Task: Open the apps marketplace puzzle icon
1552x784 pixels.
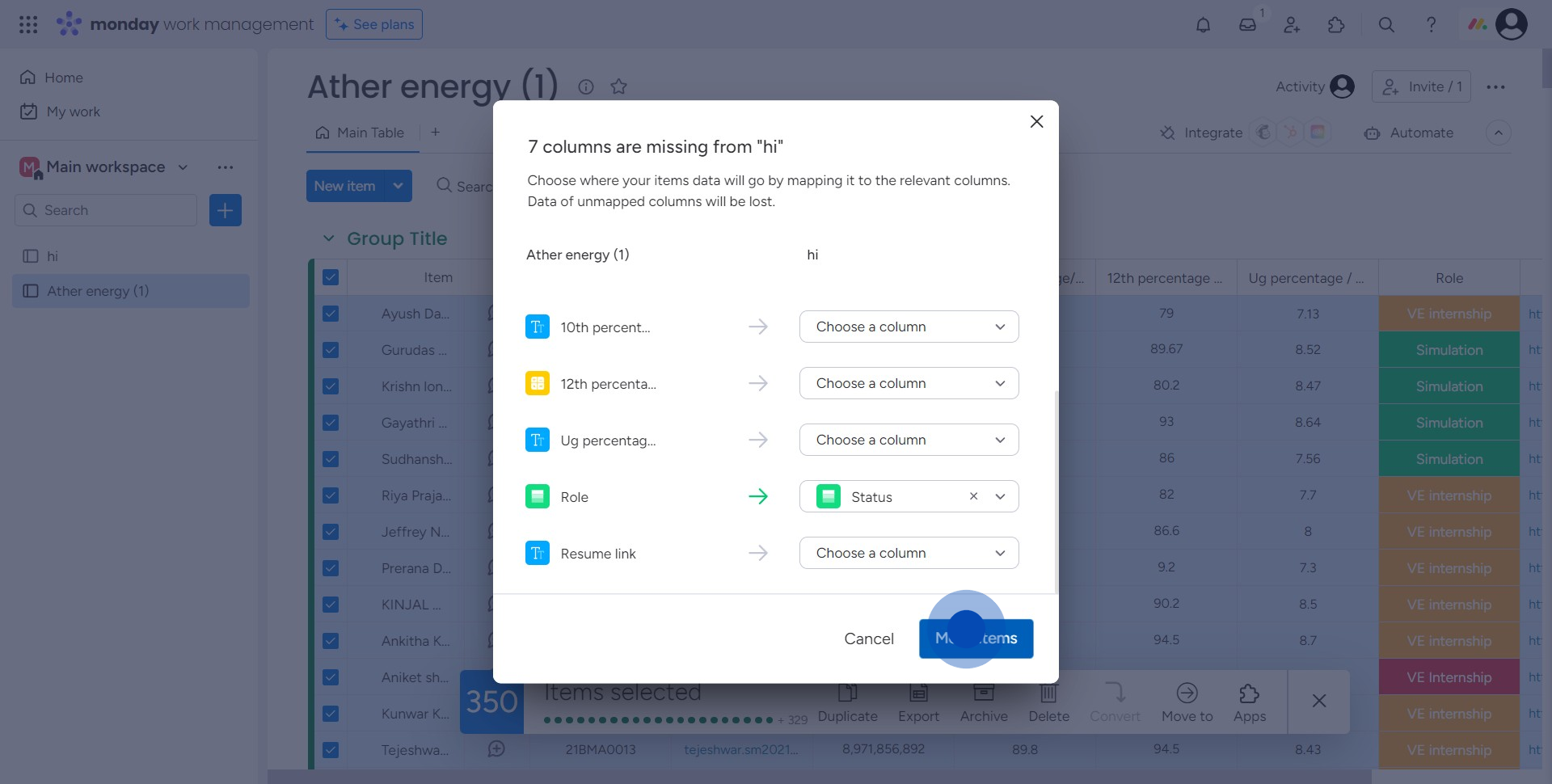Action: [1336, 25]
